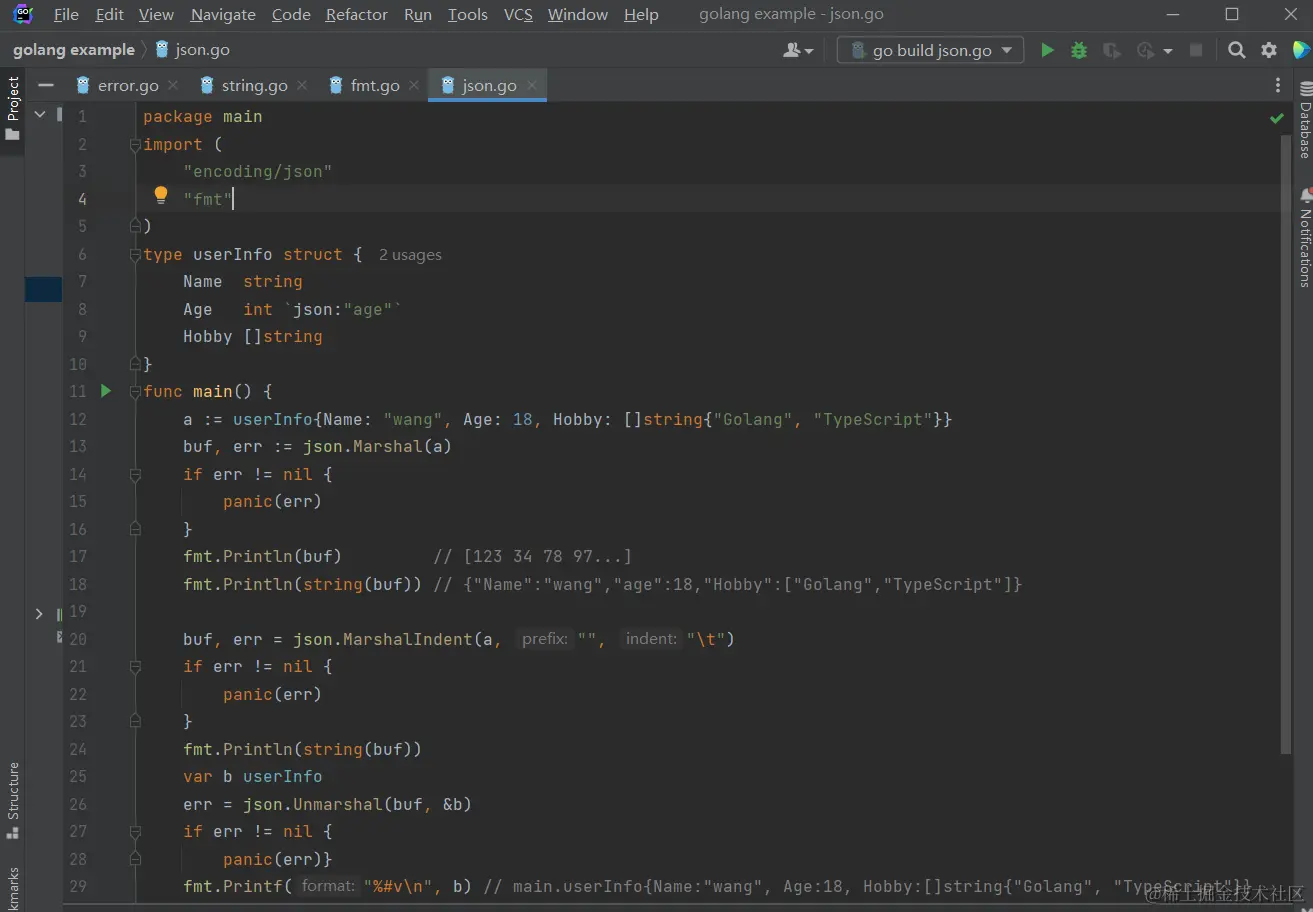
Task: Collapse the userInfo struct fold marker on line 6
Action: click(x=135, y=255)
